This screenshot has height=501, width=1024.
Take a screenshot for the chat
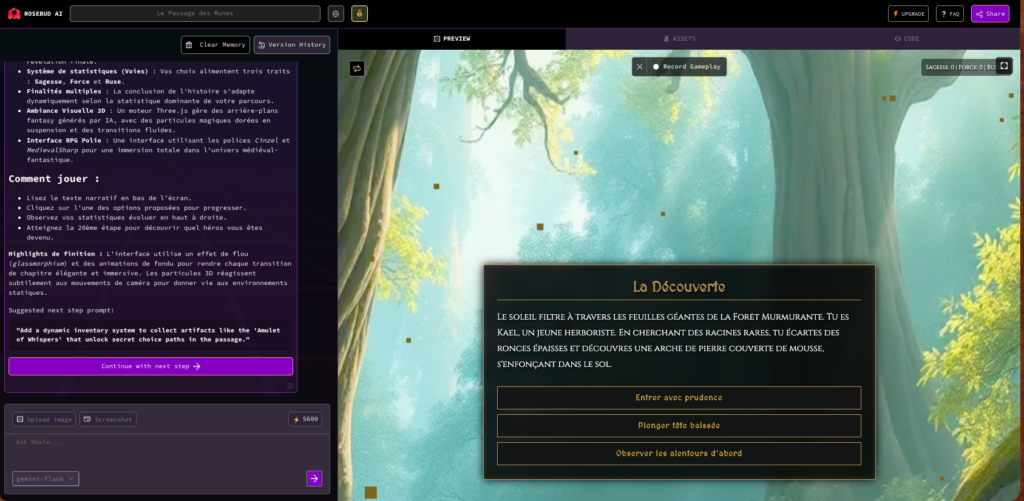[108, 419]
